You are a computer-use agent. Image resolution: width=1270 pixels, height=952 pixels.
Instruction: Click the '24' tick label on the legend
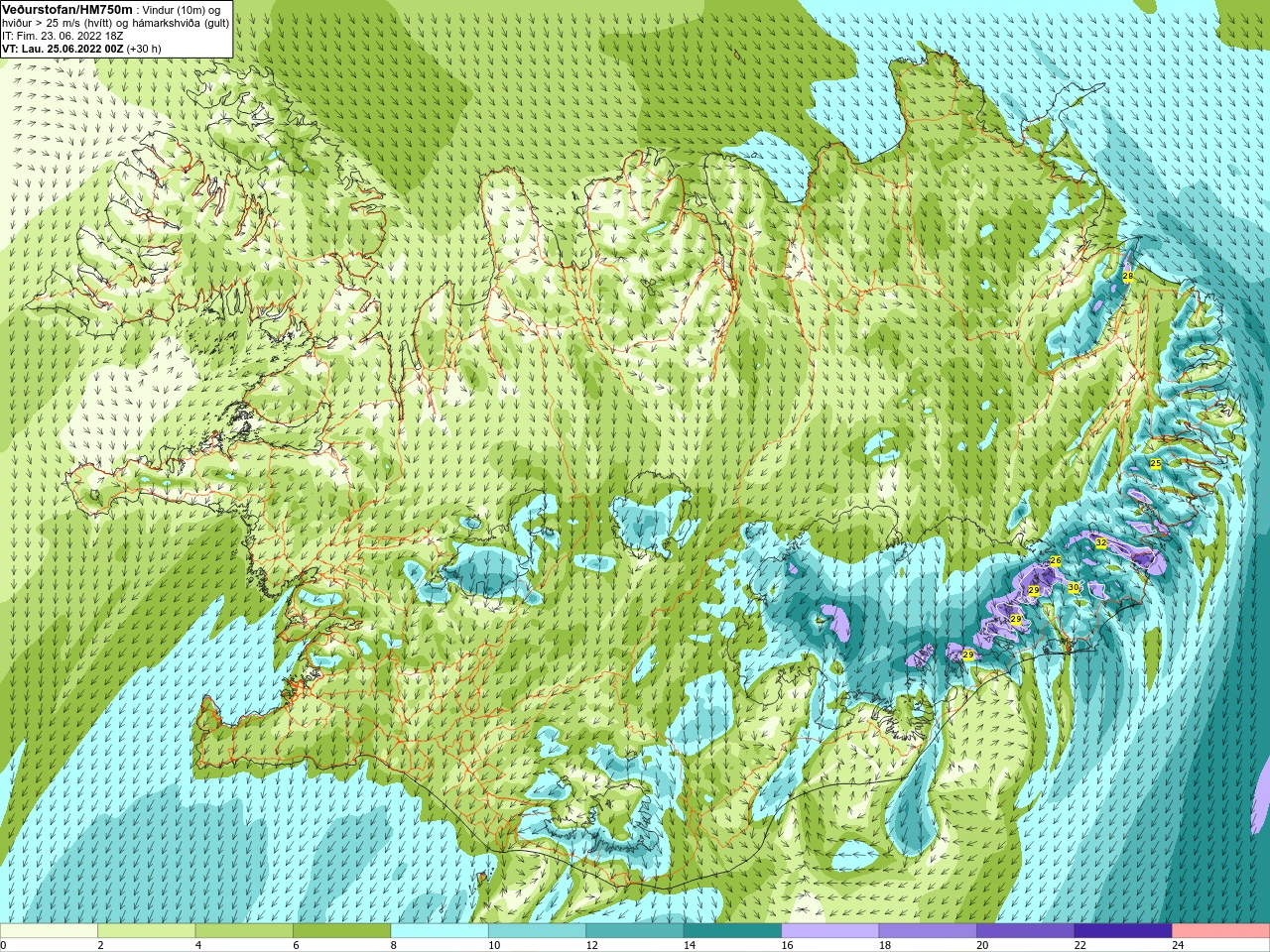[1178, 946]
